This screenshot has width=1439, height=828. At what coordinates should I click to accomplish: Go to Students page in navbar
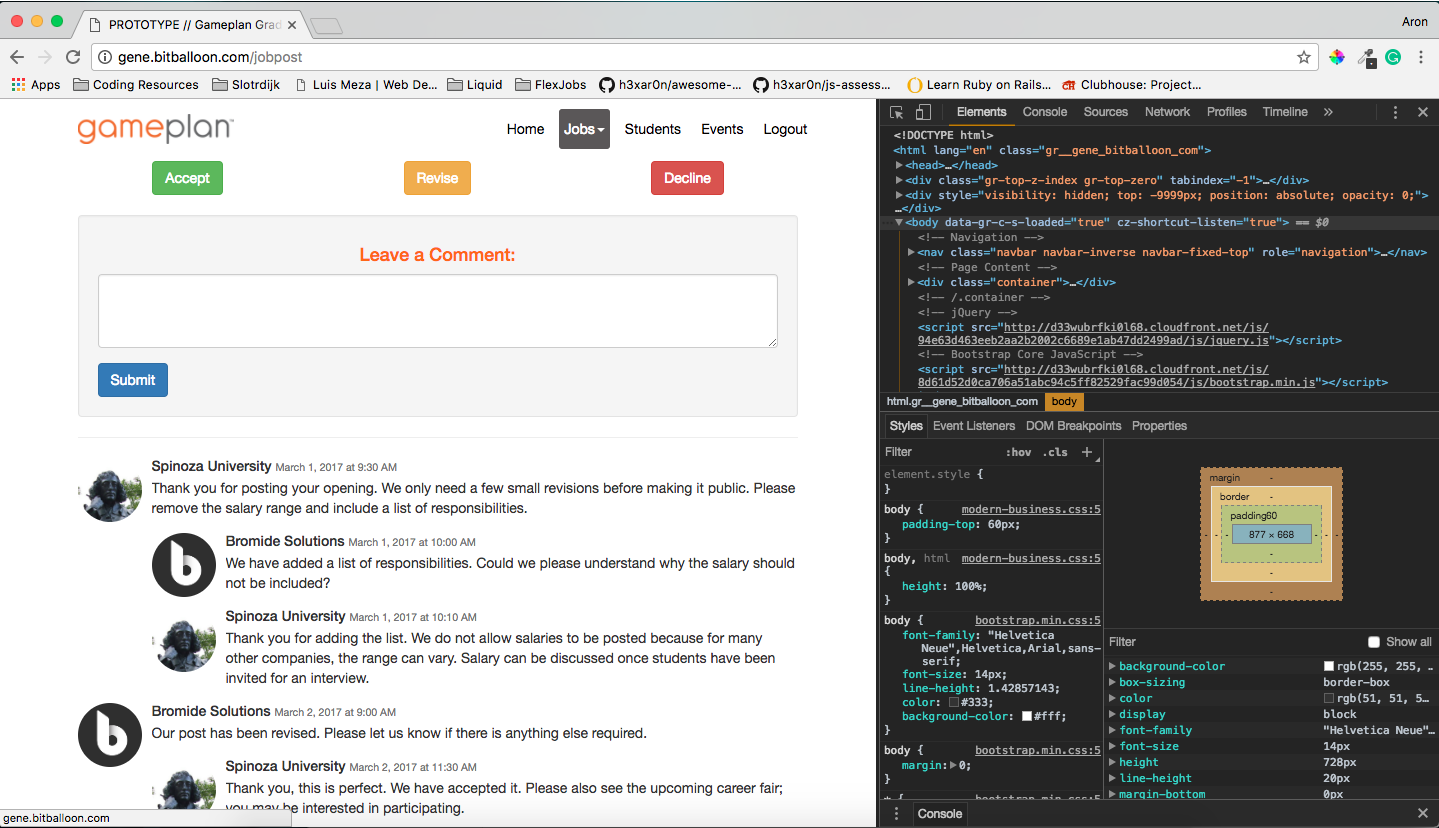tap(653, 129)
